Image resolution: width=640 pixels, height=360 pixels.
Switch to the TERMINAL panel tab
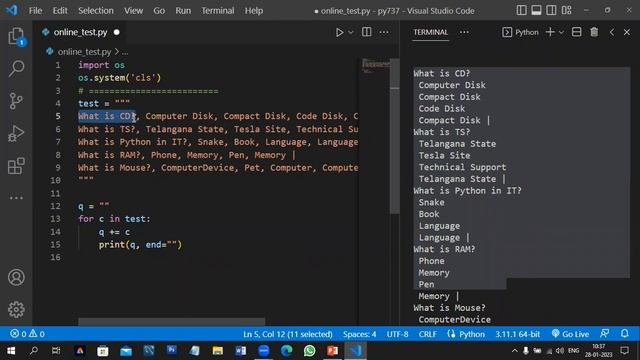(x=430, y=32)
